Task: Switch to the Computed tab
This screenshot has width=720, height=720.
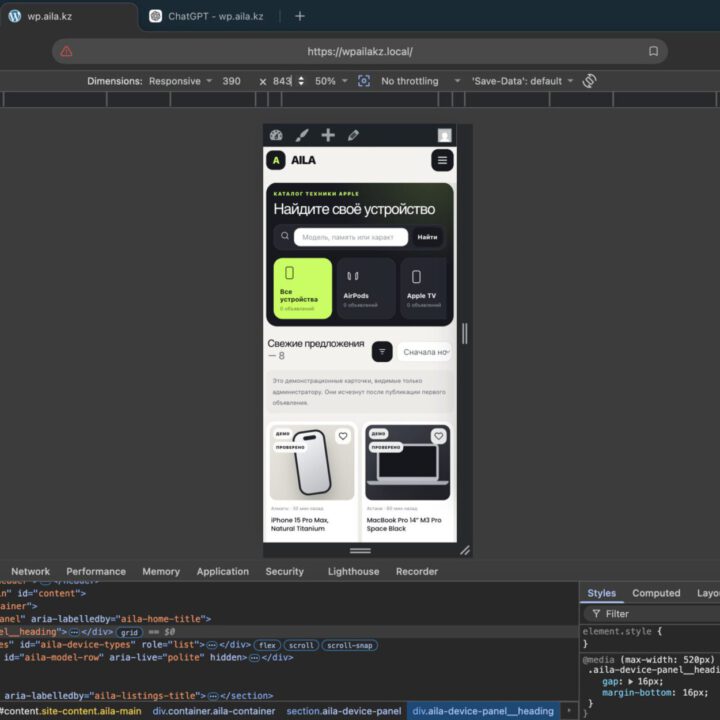Action: 656,593
